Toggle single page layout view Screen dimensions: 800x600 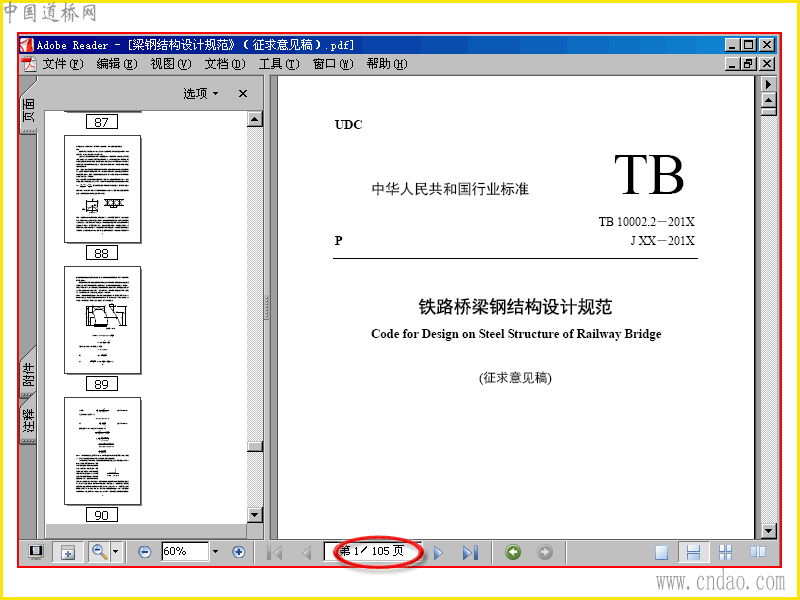(662, 552)
